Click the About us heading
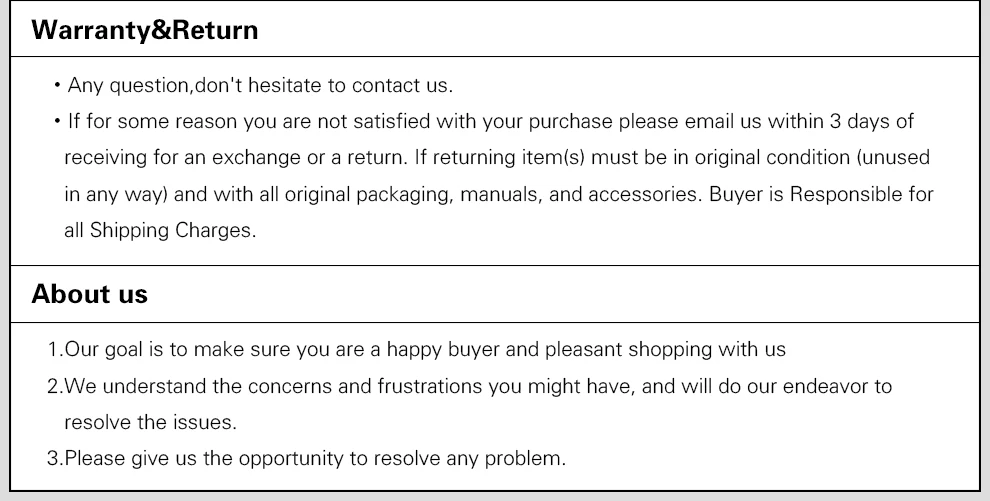Screen dimensions: 990x501 pos(89,294)
